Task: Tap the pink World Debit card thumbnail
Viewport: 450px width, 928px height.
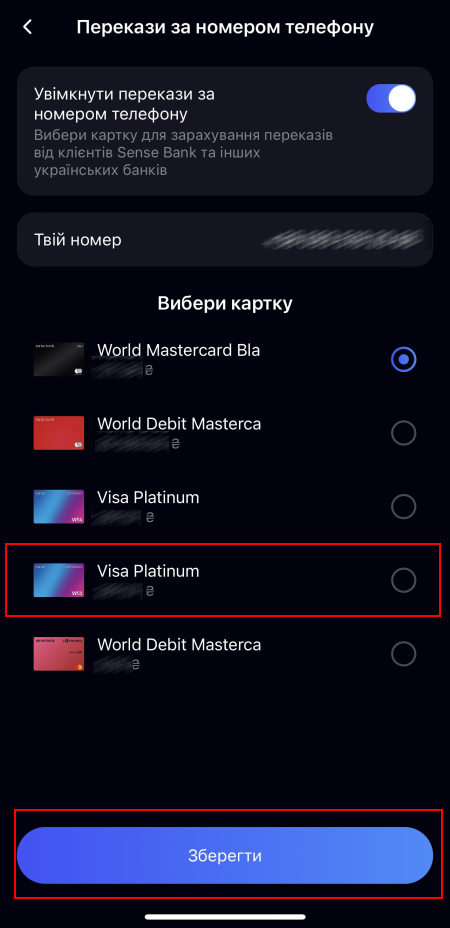Action: (x=59, y=654)
